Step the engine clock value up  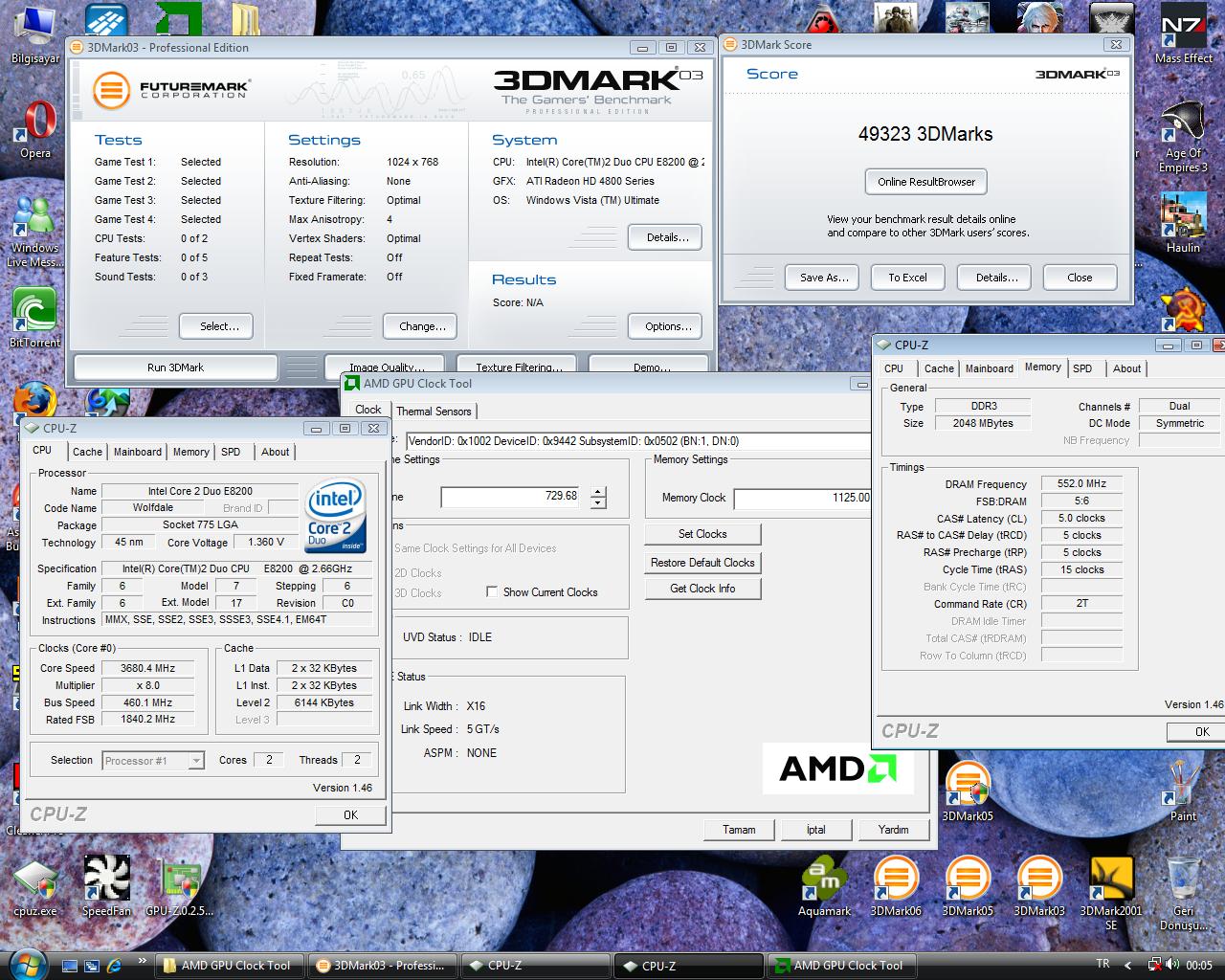598,492
